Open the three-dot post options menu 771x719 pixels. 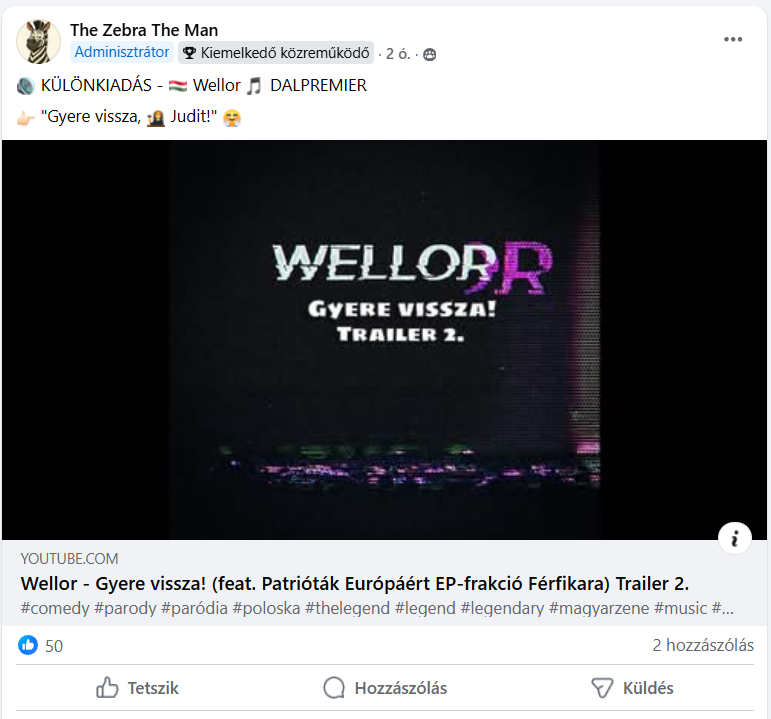click(x=733, y=39)
